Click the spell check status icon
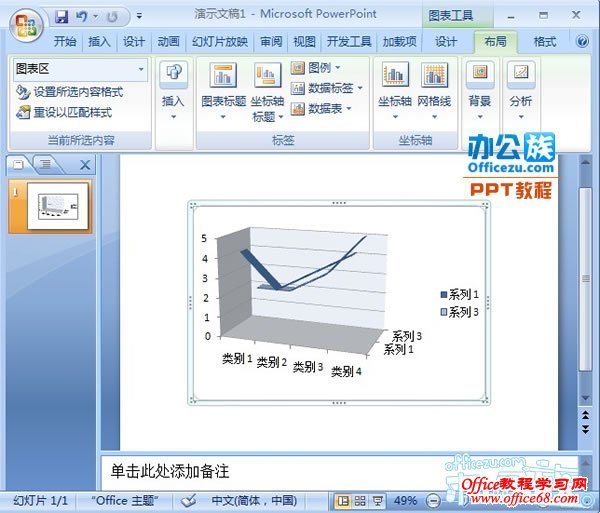The width and height of the screenshot is (600, 513). pyautogui.click(x=188, y=500)
